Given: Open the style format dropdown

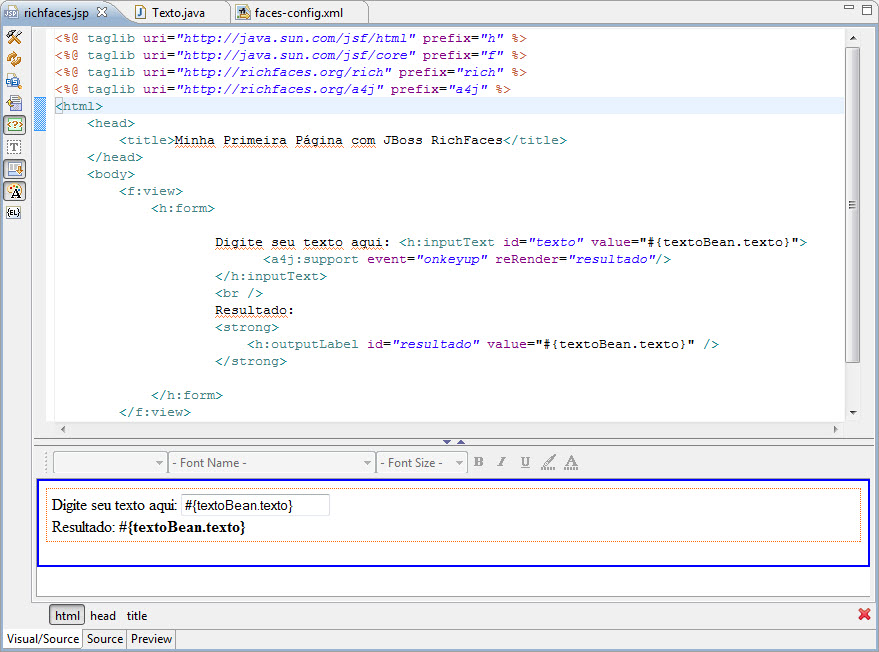Looking at the screenshot, I should (110, 463).
